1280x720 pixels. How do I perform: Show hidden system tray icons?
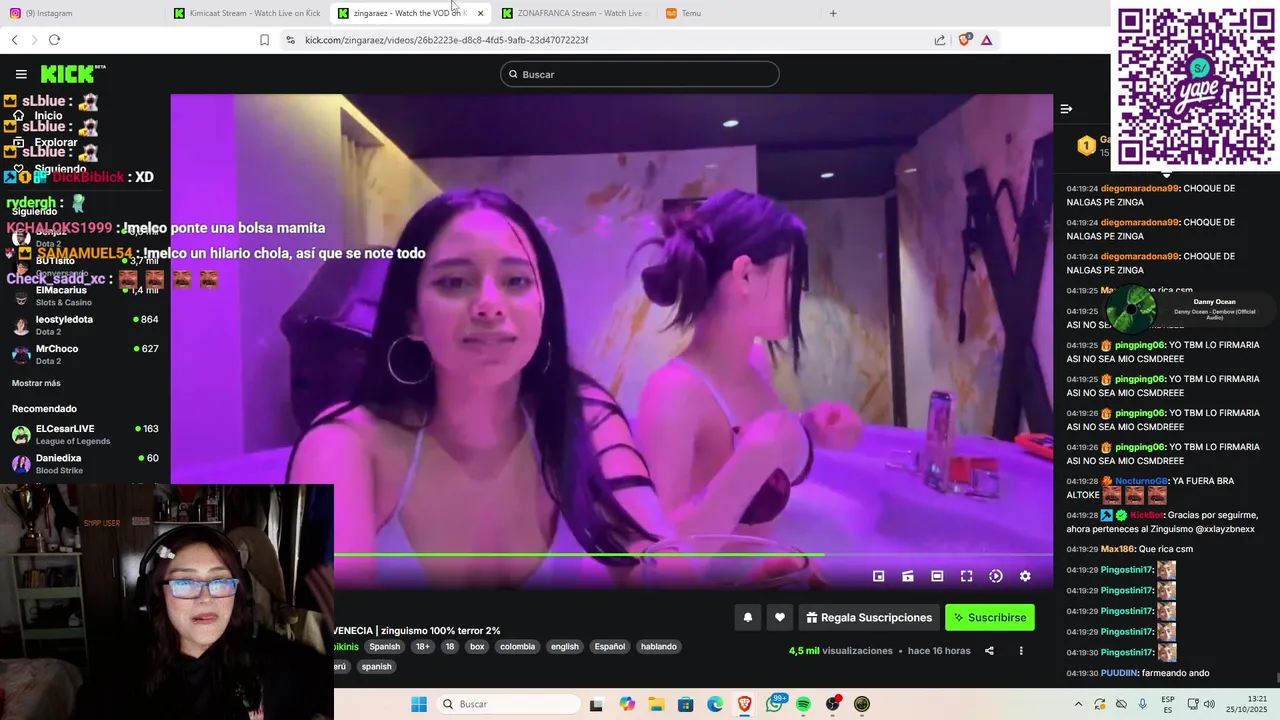click(x=1078, y=704)
